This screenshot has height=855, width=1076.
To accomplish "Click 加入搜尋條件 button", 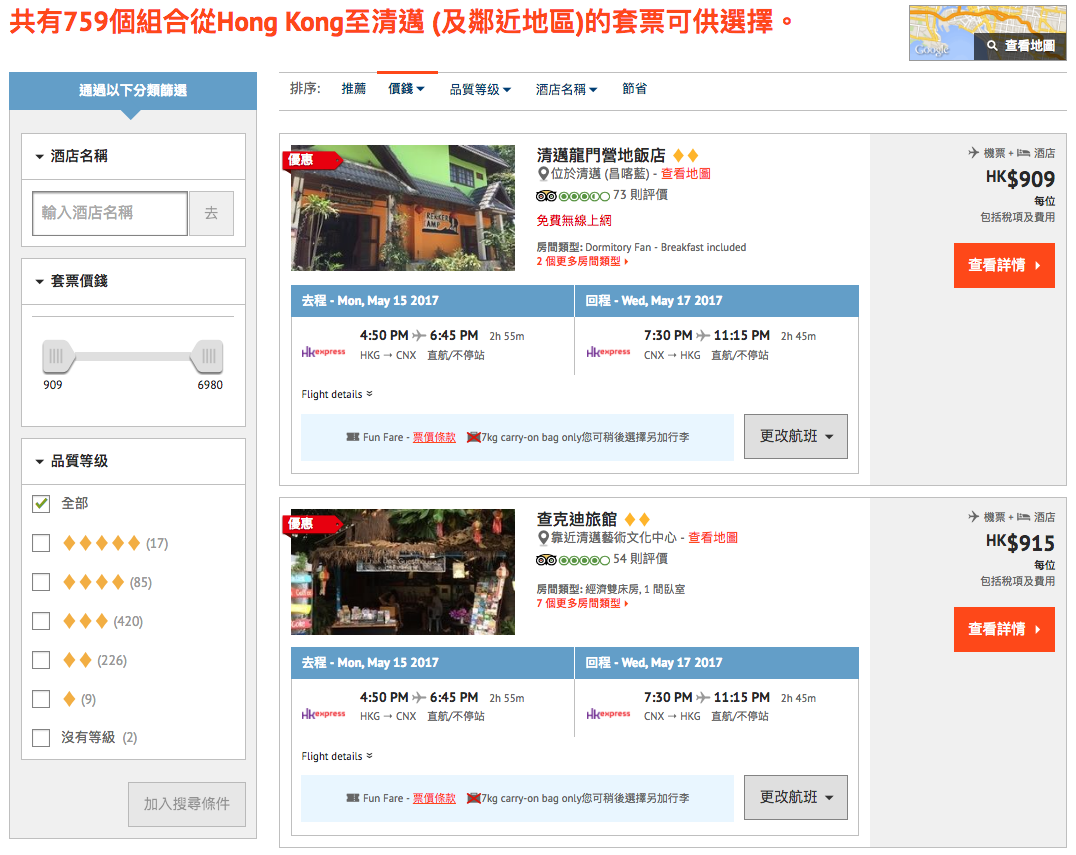I will pos(187,804).
